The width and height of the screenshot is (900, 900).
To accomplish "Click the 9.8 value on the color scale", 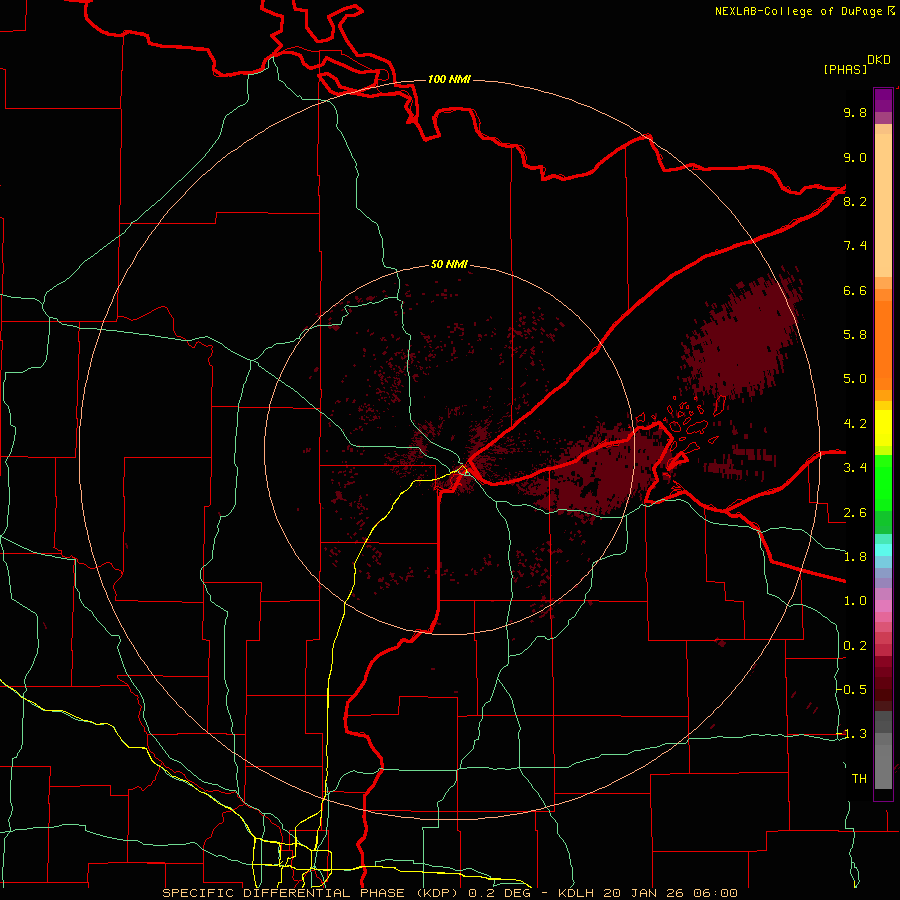I will tap(855, 112).
